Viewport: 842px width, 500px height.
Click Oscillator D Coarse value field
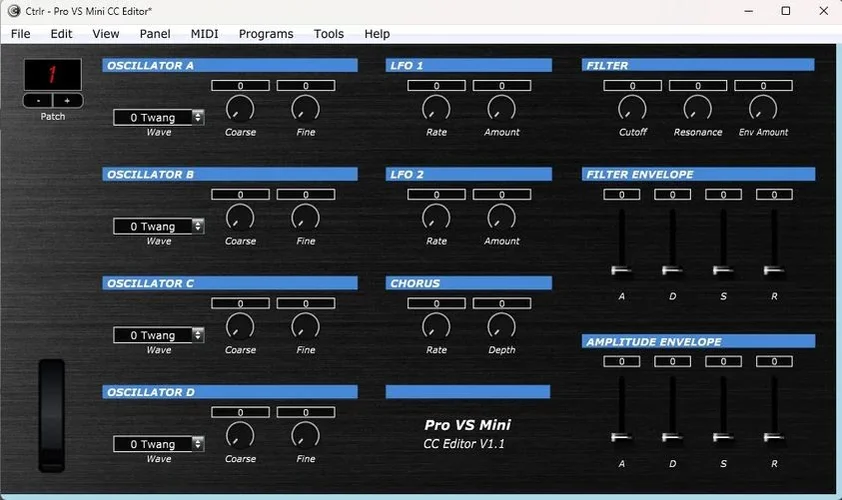(241, 412)
